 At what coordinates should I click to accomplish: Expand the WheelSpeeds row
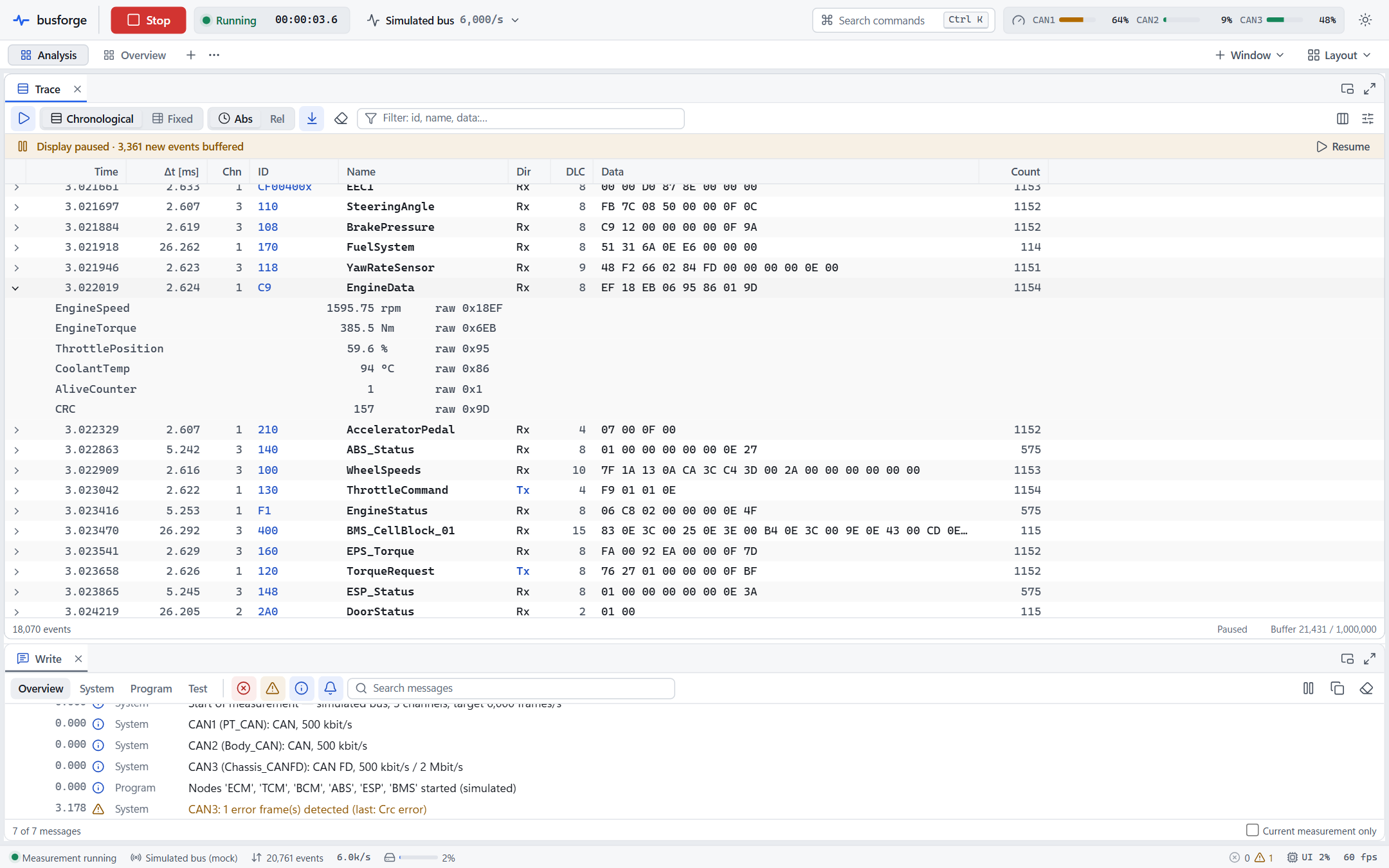pos(16,471)
